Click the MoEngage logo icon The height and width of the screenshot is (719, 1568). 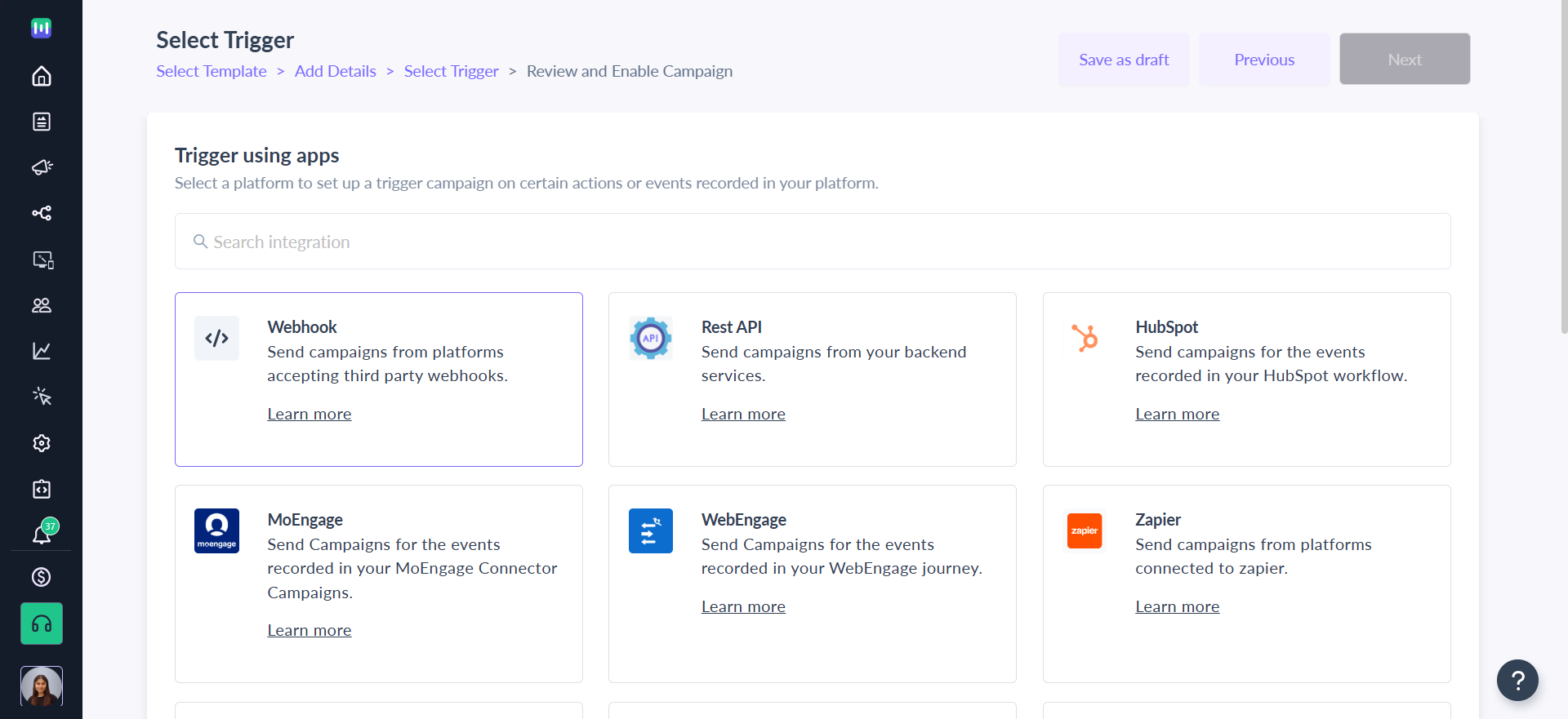[216, 530]
